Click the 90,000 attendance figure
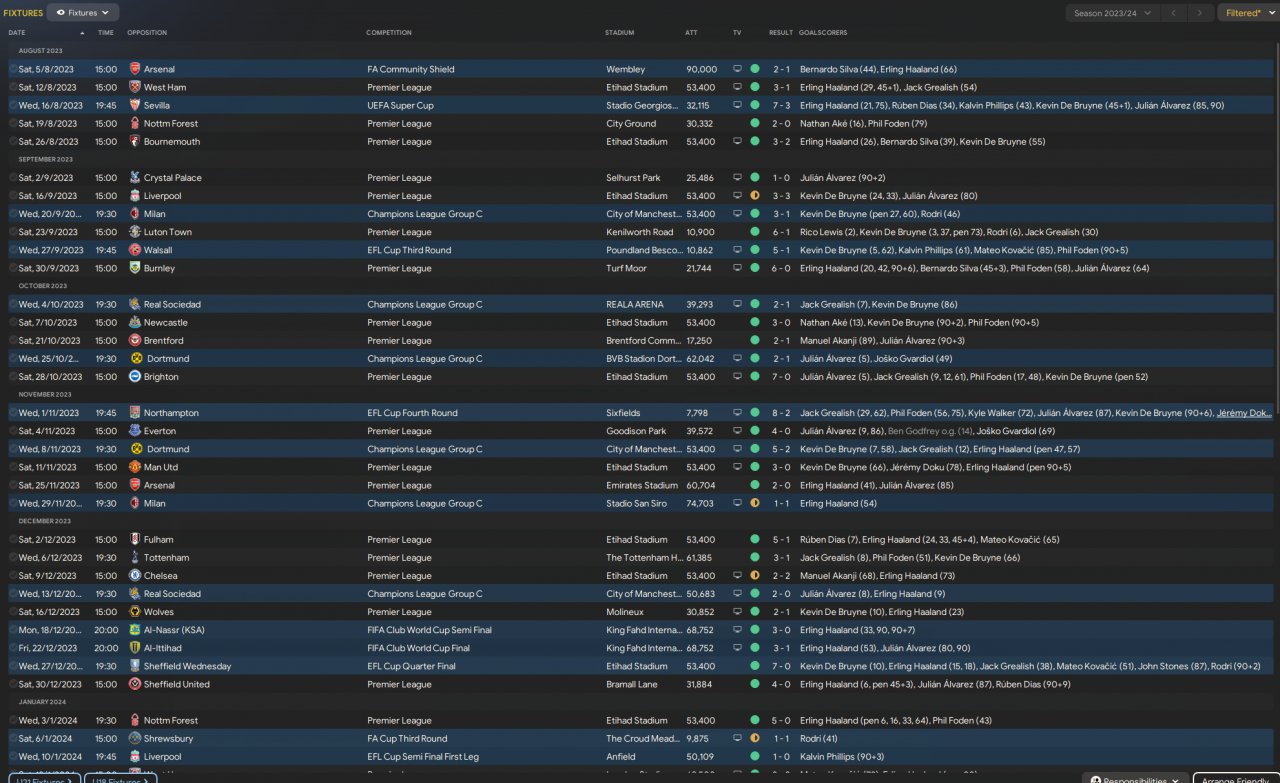Image resolution: width=1280 pixels, height=783 pixels. click(x=701, y=69)
